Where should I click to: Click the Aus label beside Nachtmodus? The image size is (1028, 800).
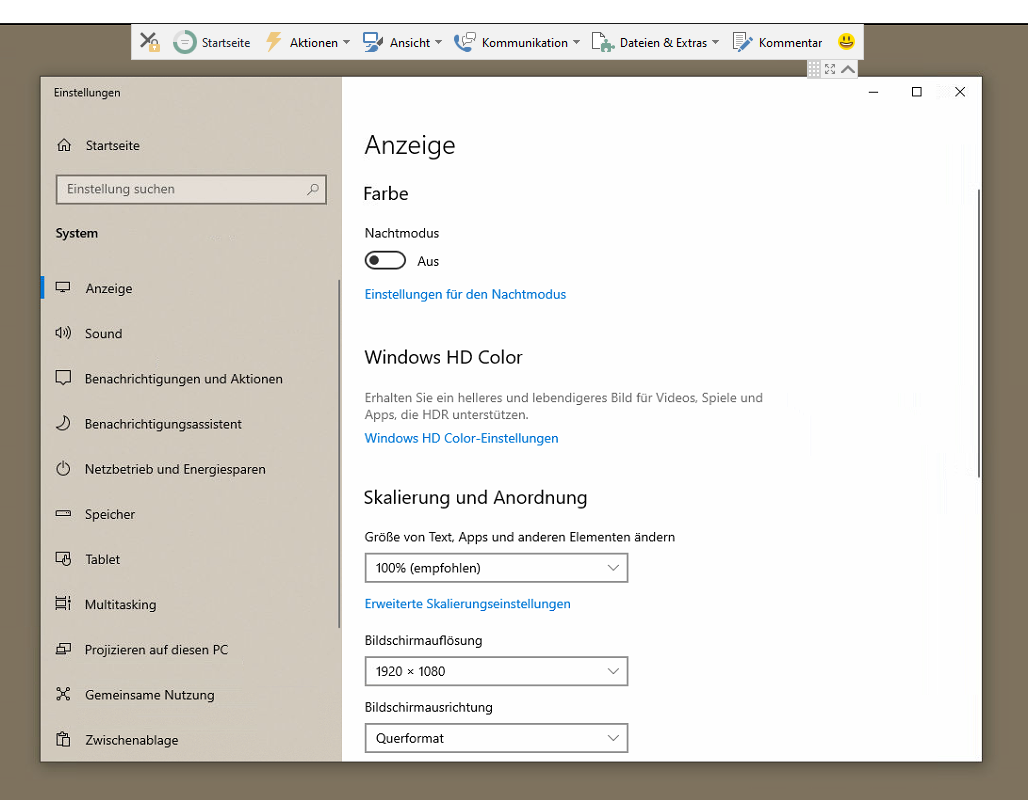click(428, 261)
